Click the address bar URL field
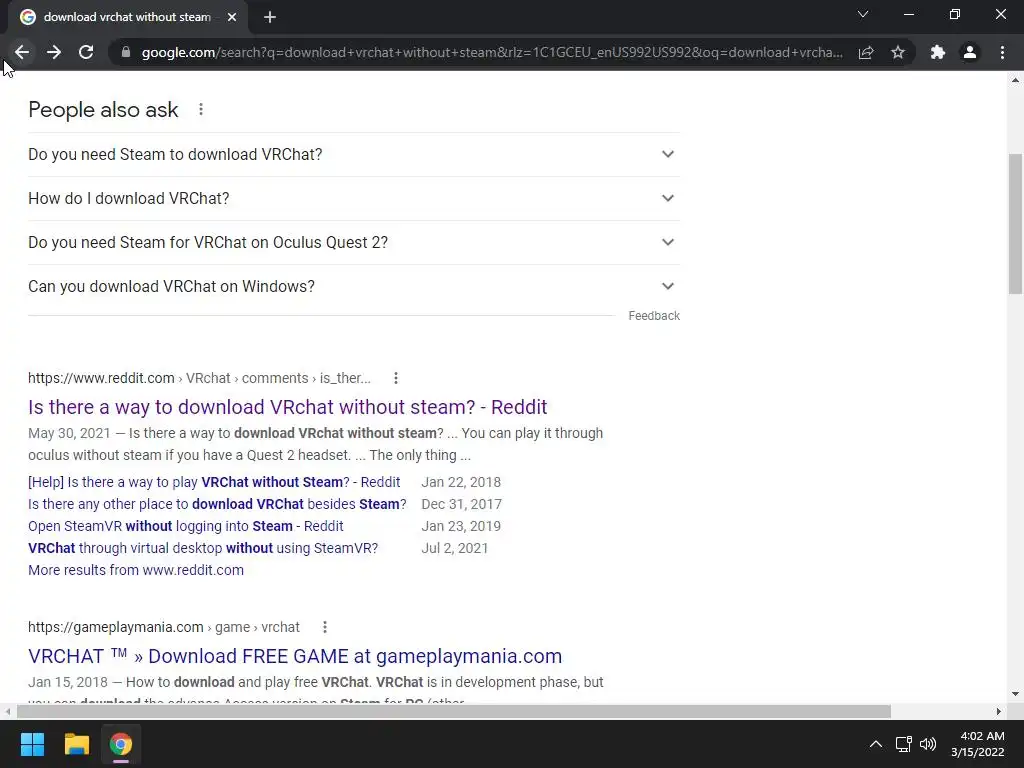The width and height of the screenshot is (1024, 768). (491, 52)
